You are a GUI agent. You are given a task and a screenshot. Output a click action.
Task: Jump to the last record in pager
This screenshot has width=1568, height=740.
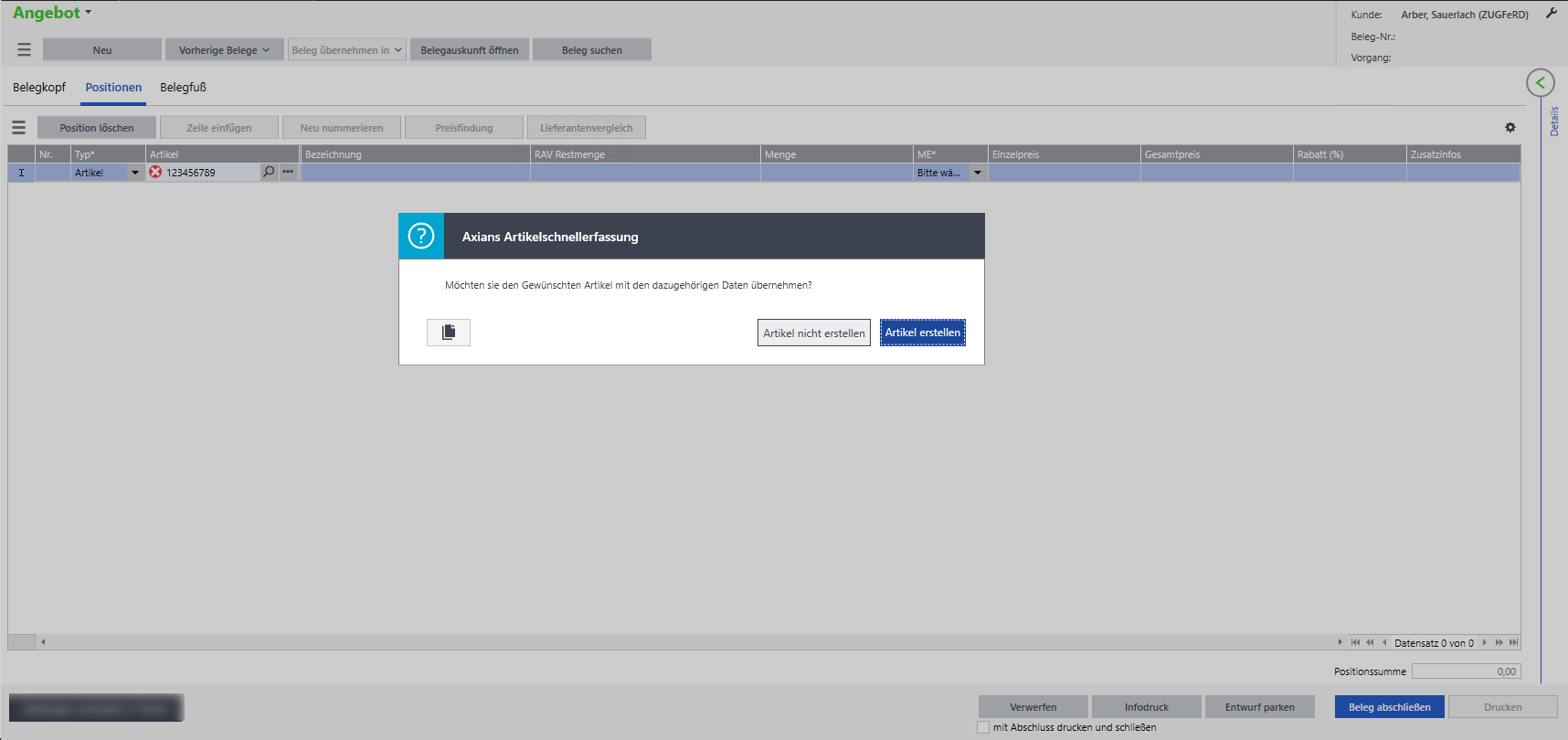pyautogui.click(x=1514, y=642)
